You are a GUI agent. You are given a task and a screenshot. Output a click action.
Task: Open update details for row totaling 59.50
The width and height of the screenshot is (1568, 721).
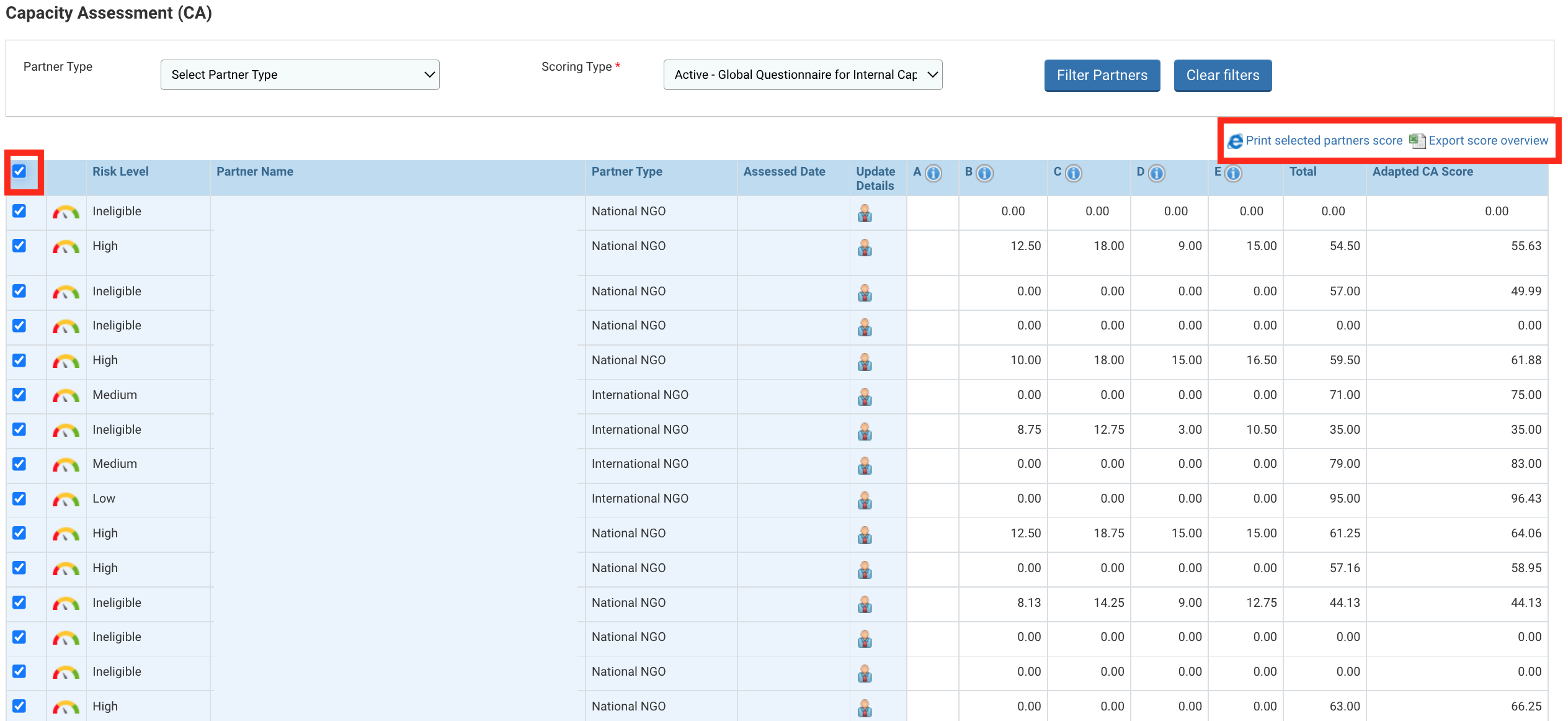pos(865,362)
